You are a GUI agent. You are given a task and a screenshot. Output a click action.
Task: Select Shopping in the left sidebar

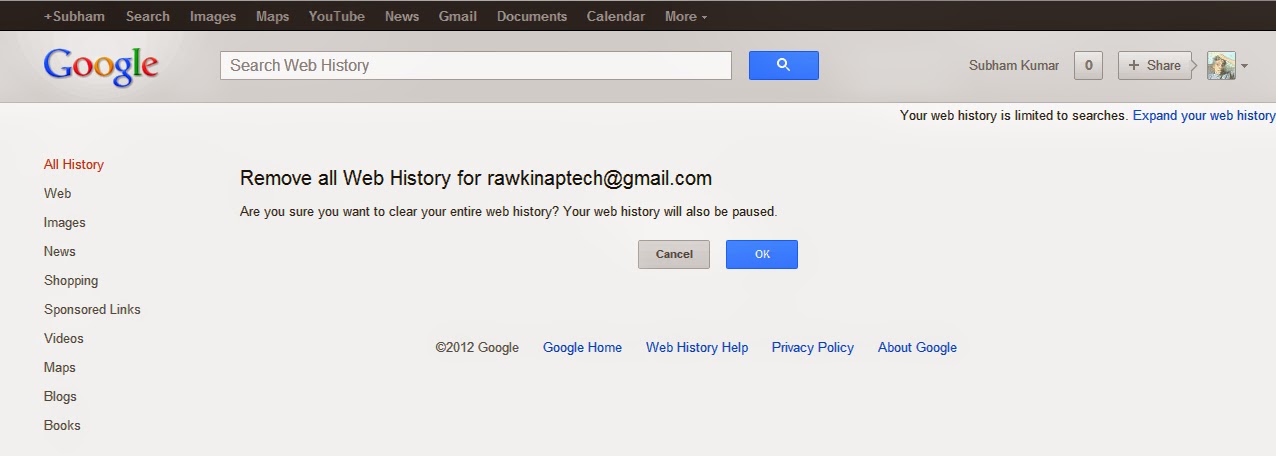pyautogui.click(x=71, y=280)
